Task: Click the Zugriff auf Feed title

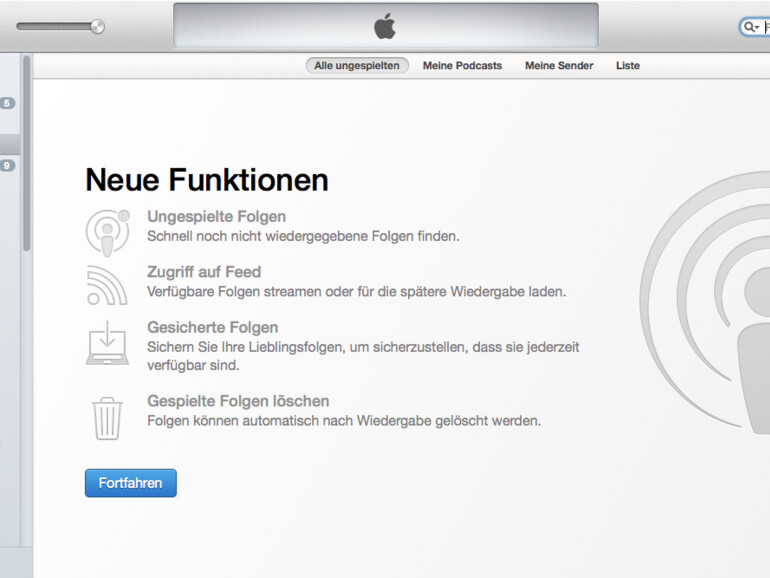Action: point(204,272)
